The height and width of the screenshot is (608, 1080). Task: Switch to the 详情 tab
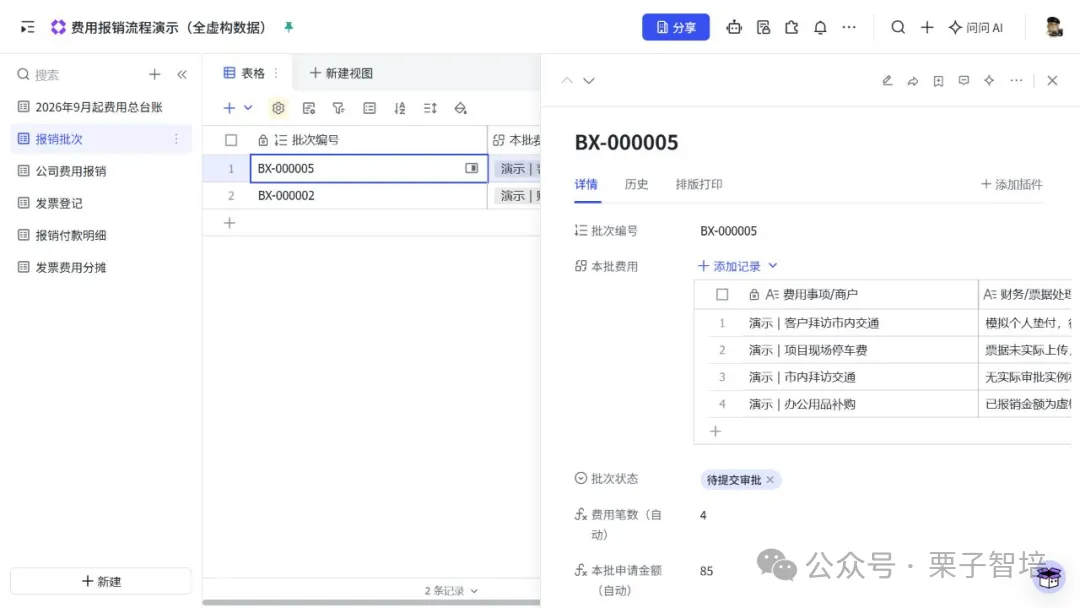pos(586,185)
